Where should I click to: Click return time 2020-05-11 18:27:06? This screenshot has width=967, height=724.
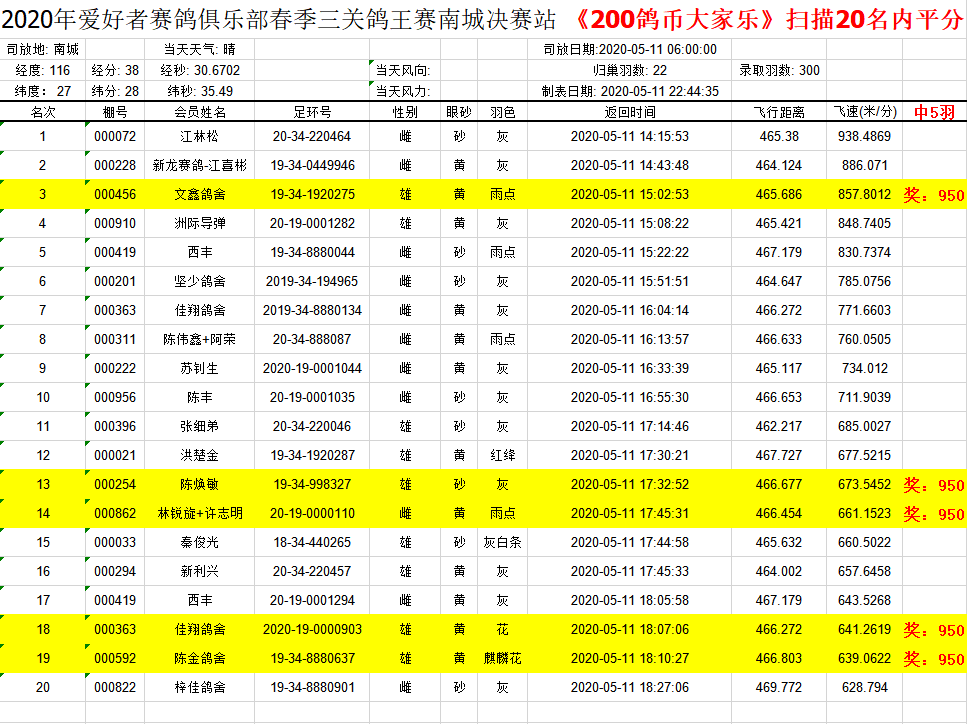coord(630,687)
